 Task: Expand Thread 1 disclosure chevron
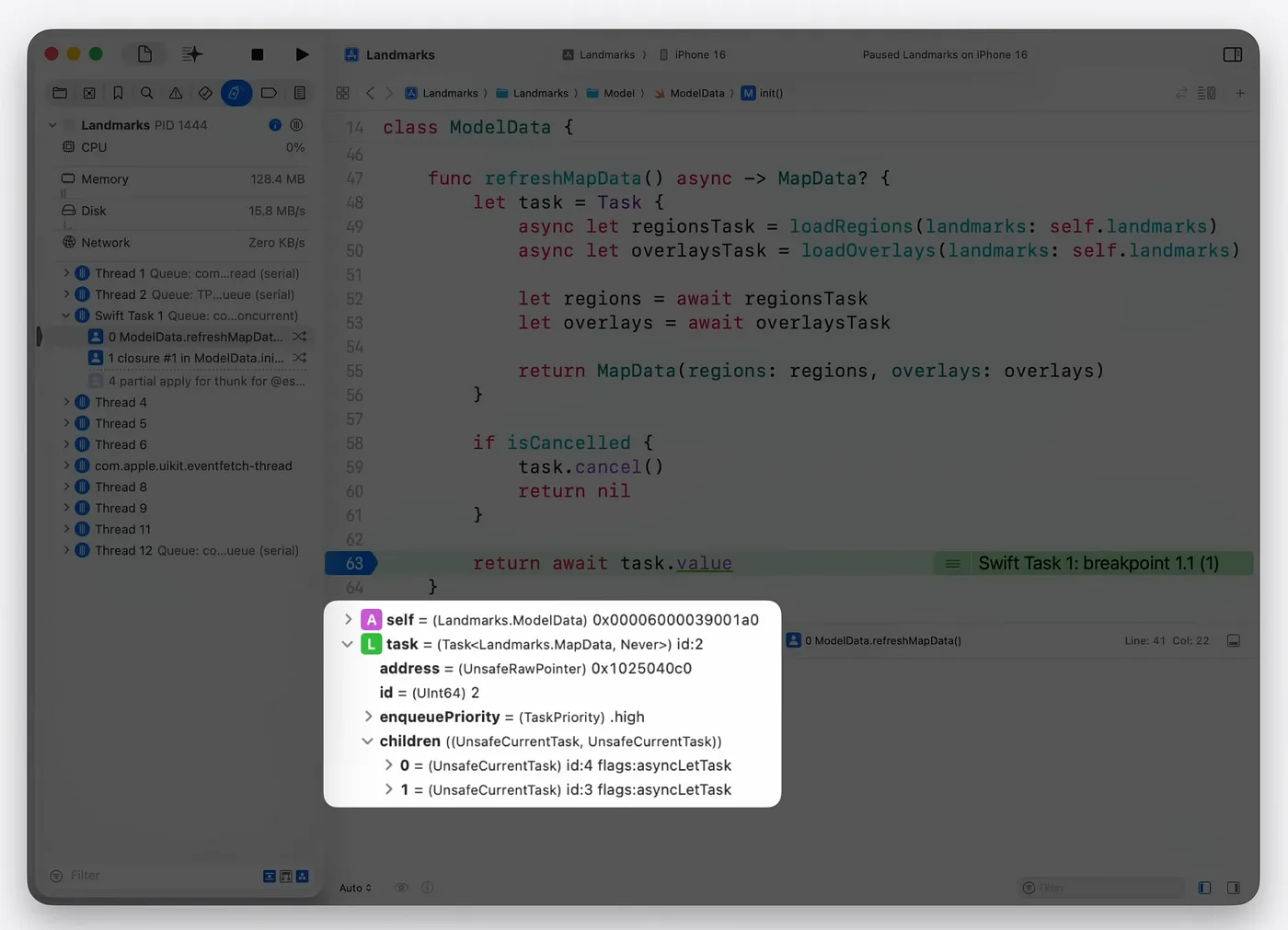66,273
